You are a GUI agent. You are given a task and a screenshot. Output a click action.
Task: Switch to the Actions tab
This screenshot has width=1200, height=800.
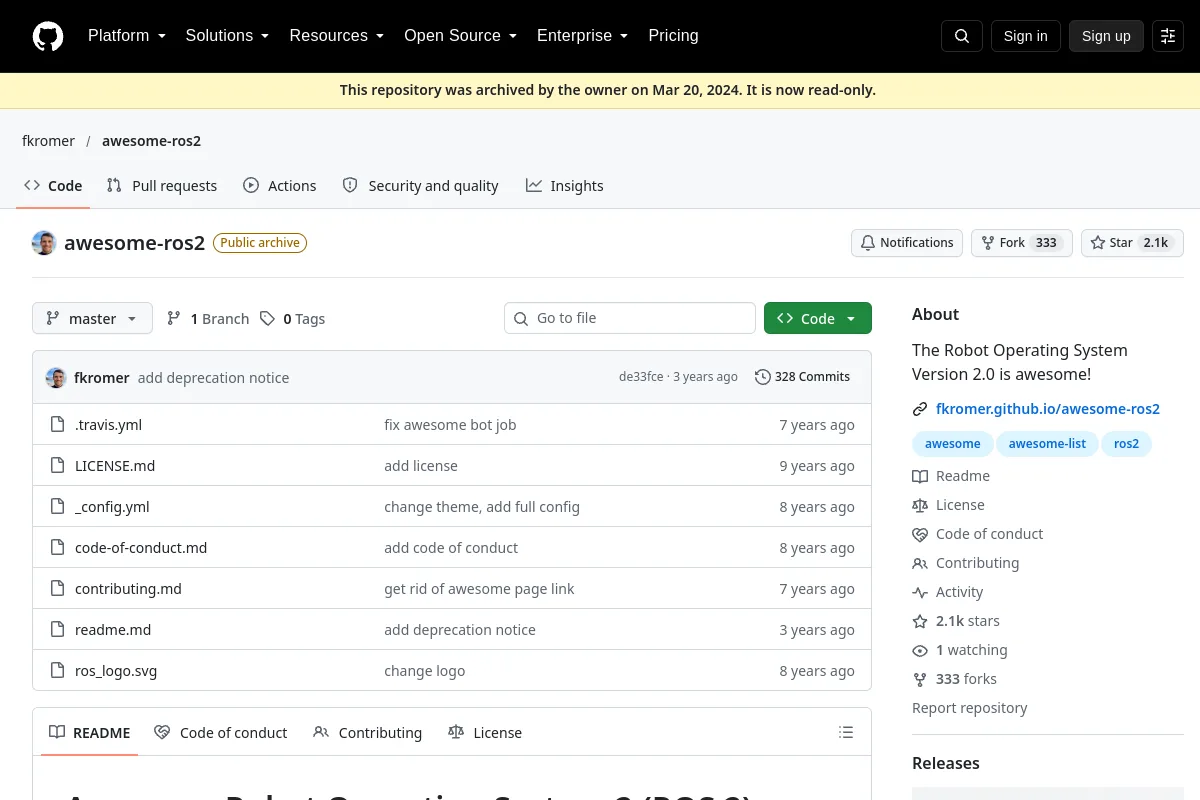(280, 185)
